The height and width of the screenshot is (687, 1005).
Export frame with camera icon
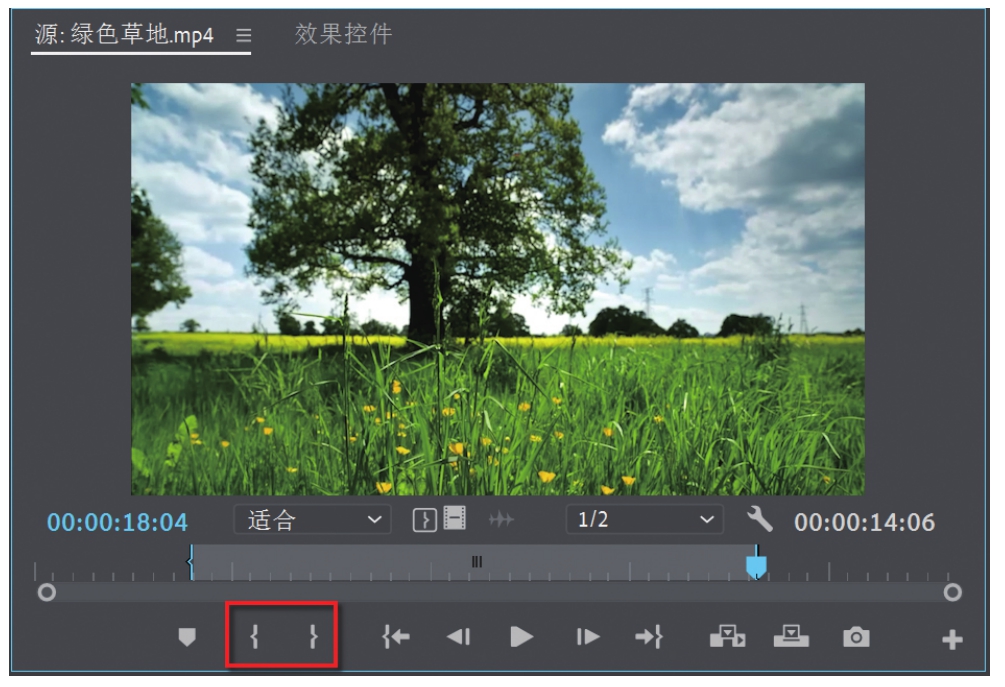(x=856, y=637)
